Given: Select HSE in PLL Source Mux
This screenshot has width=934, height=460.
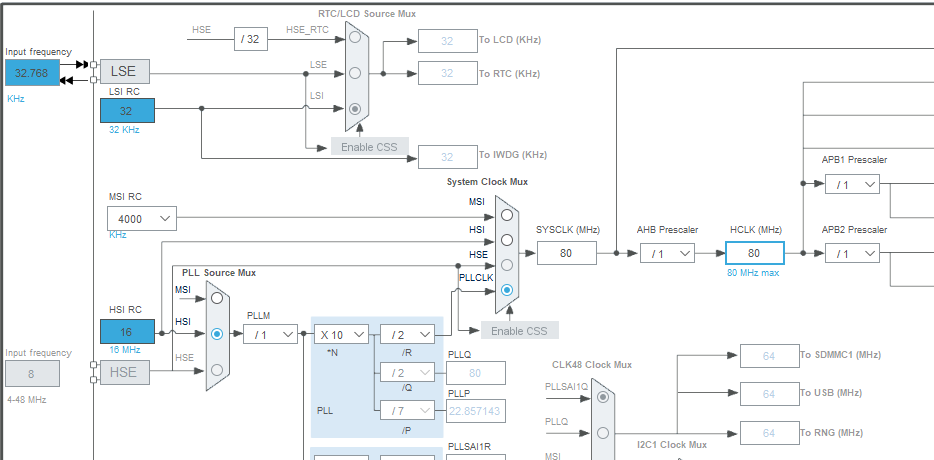Looking at the screenshot, I should tap(217, 370).
